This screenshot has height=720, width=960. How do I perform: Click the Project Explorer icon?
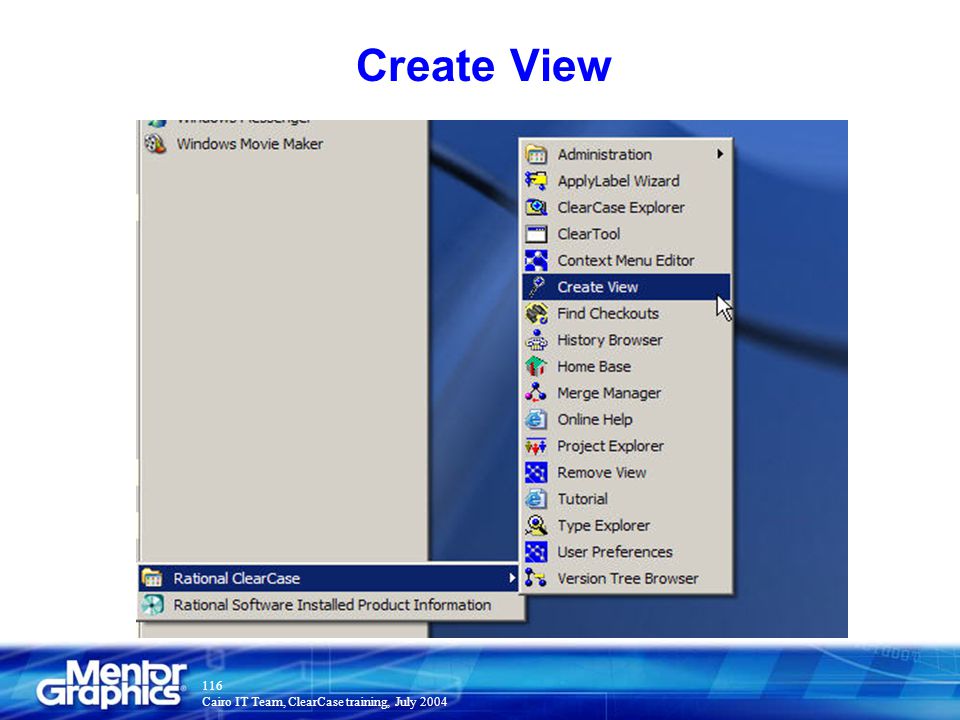536,446
